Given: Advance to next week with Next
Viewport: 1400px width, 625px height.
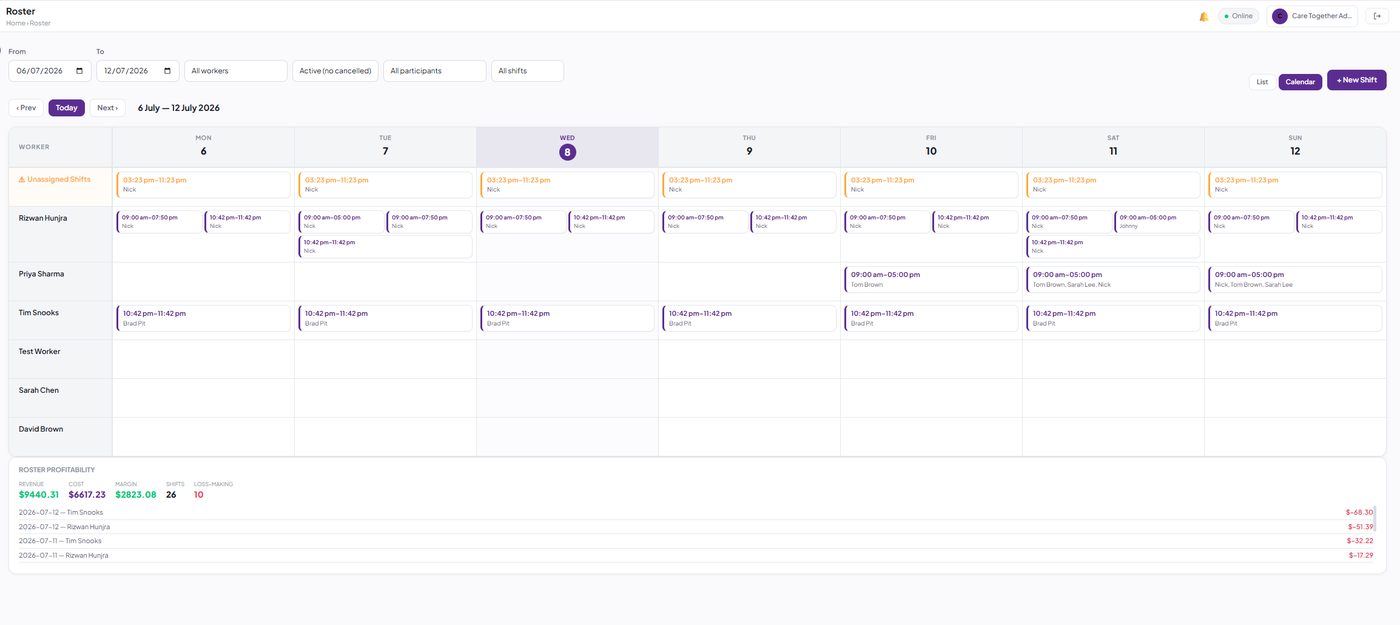Looking at the screenshot, I should click(108, 108).
